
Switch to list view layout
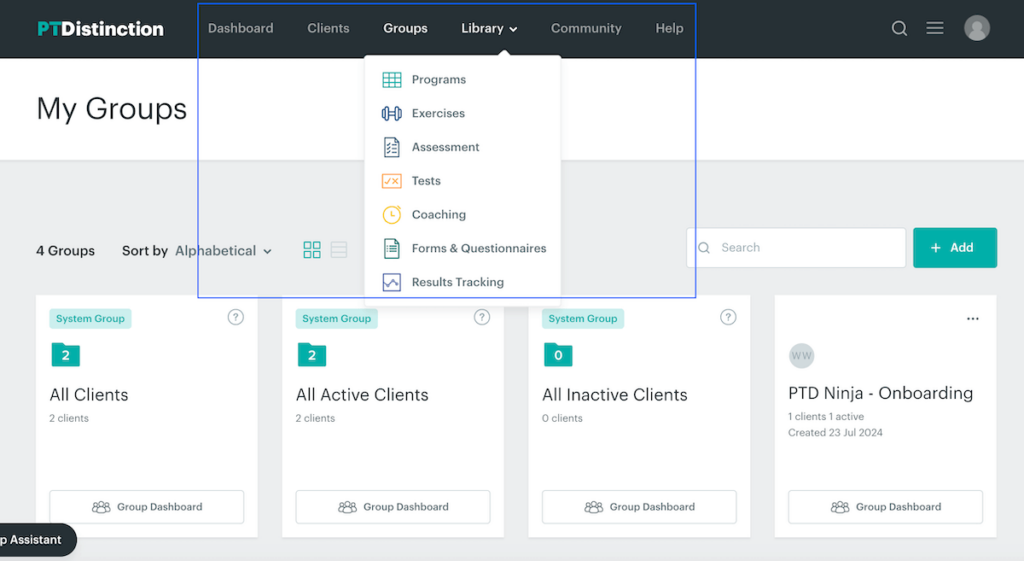pos(339,250)
